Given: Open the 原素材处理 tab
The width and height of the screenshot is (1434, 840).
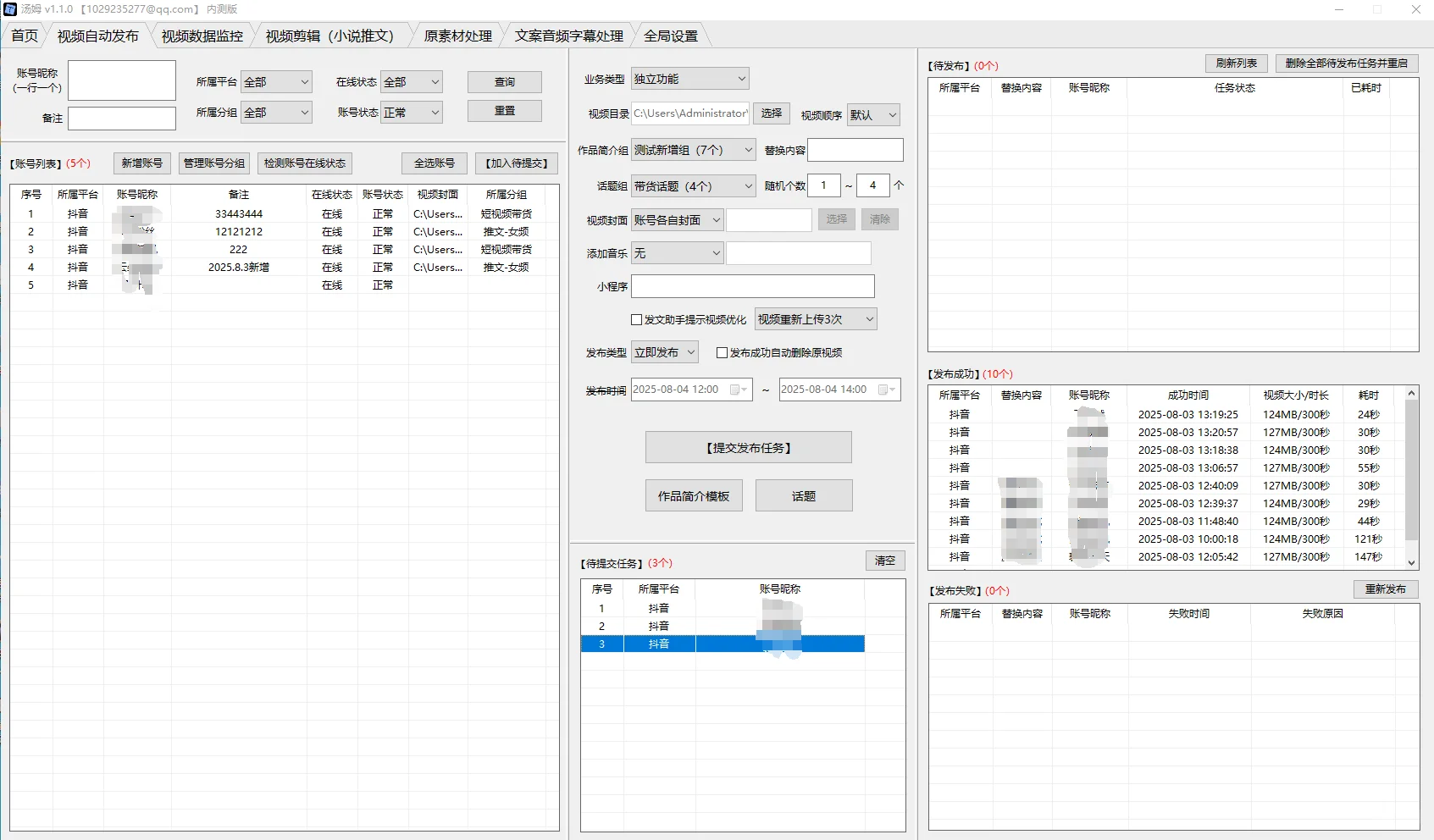Looking at the screenshot, I should [457, 36].
